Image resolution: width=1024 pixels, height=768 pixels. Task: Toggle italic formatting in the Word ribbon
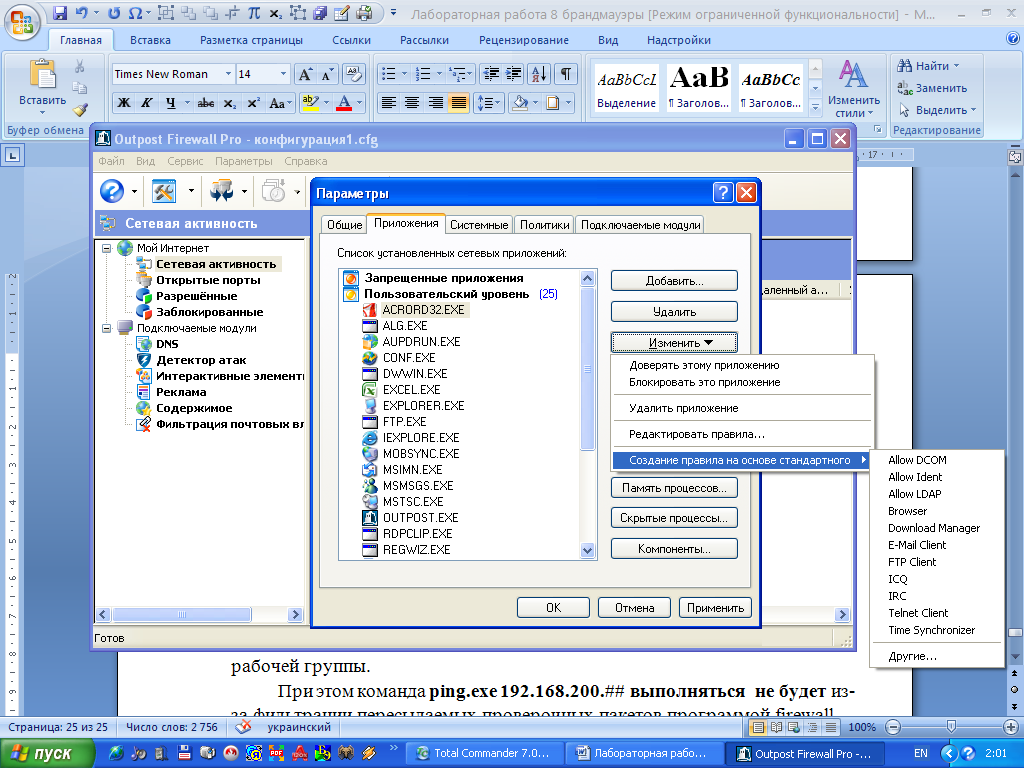tap(147, 103)
